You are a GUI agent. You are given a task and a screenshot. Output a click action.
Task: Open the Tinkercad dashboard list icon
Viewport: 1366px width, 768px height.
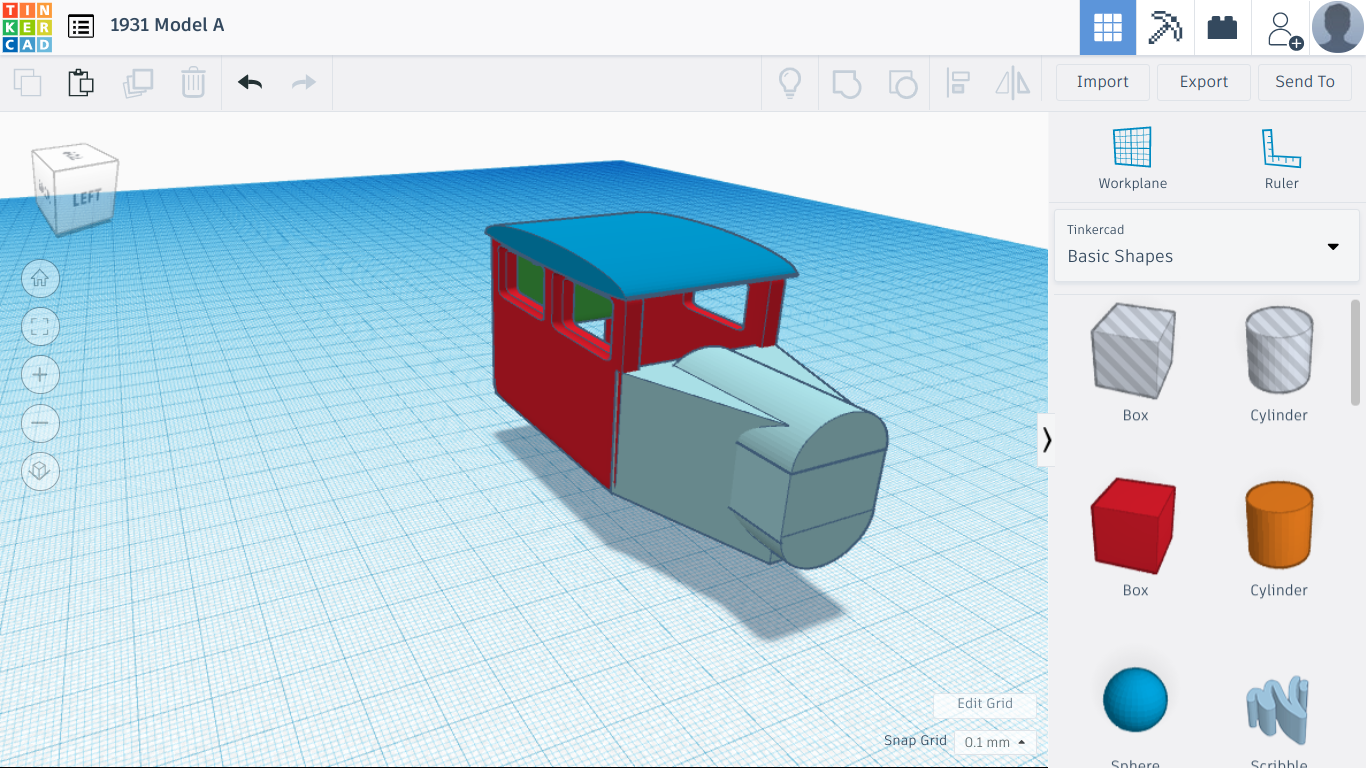(x=81, y=26)
